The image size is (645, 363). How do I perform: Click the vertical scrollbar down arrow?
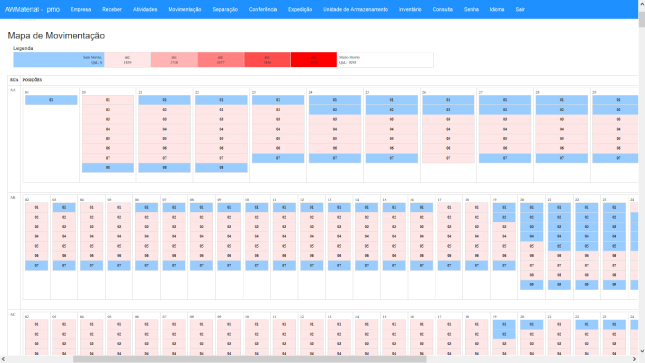tap(642, 352)
